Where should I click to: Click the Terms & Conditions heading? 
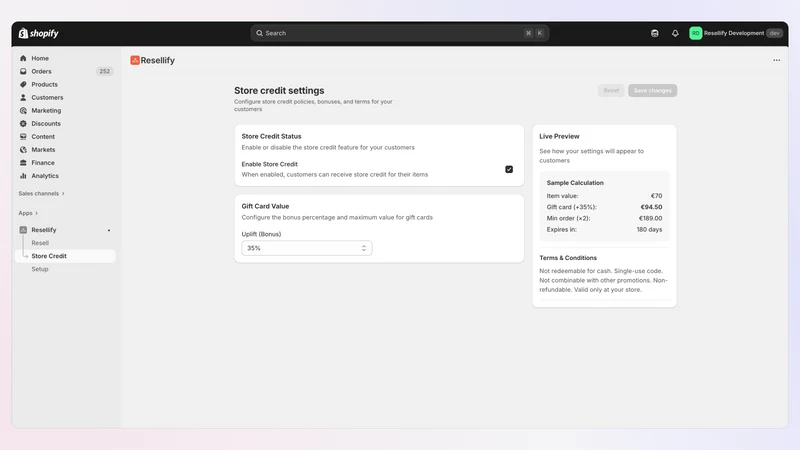[x=568, y=258]
